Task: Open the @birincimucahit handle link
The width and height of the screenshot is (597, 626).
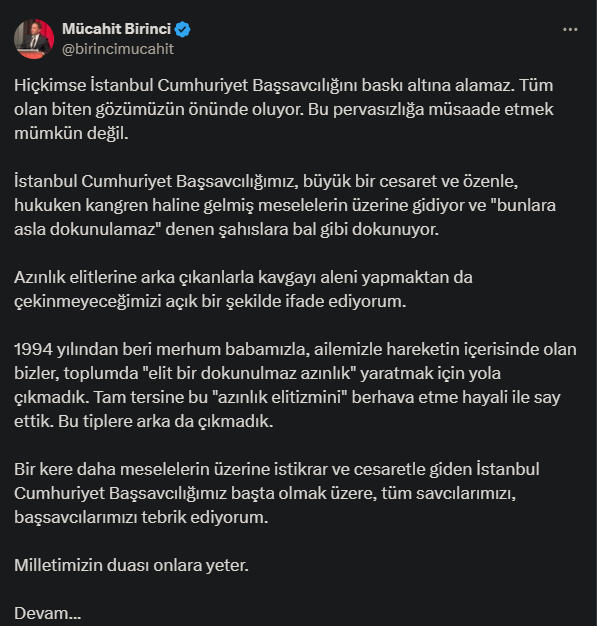Action: tap(118, 49)
